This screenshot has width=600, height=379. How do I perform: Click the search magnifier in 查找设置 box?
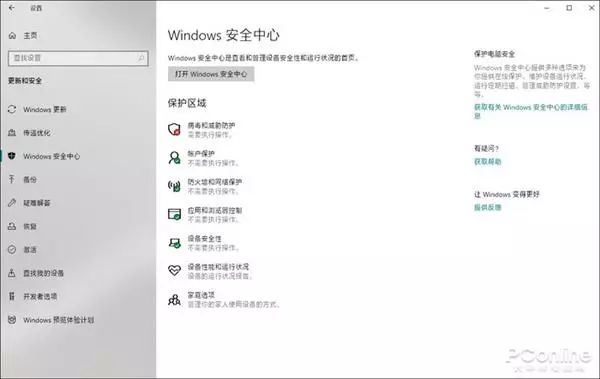(141, 58)
